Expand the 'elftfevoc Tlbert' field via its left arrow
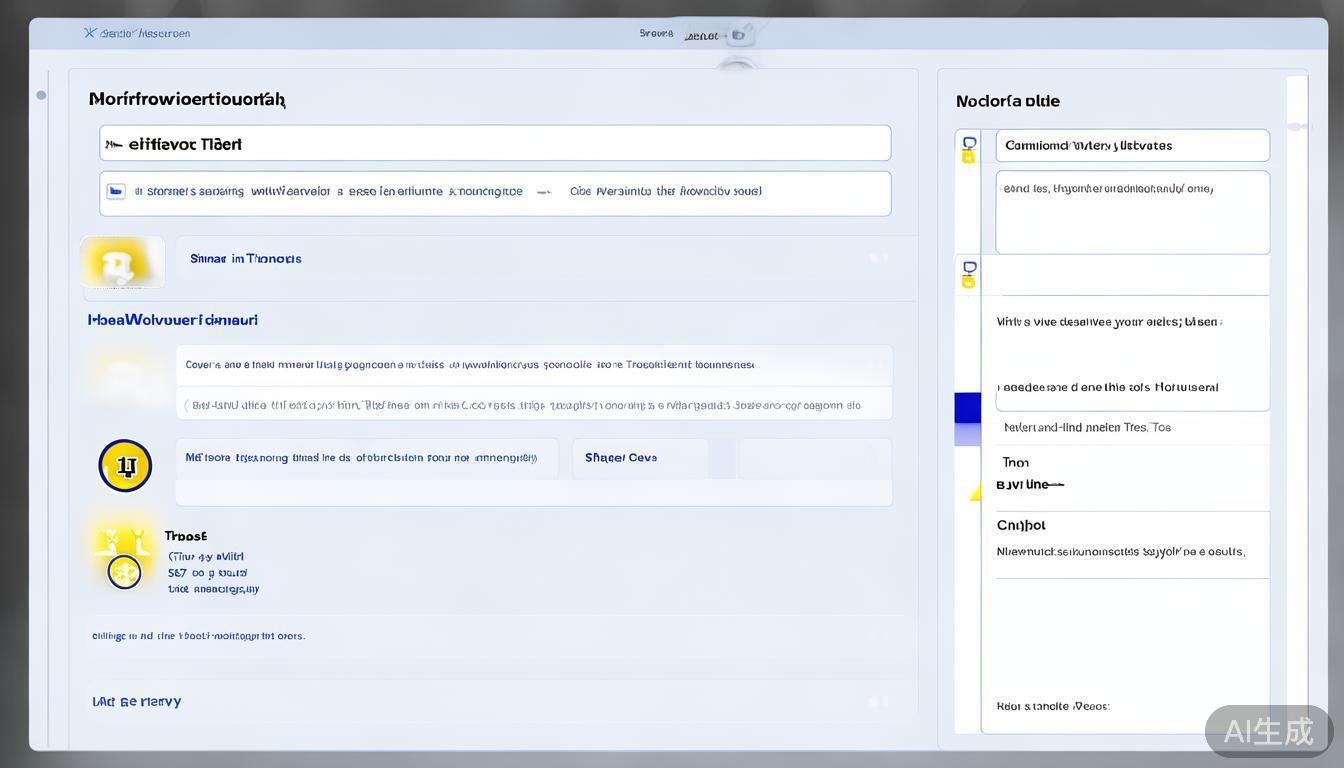This screenshot has height=768, width=1344. pos(113,145)
